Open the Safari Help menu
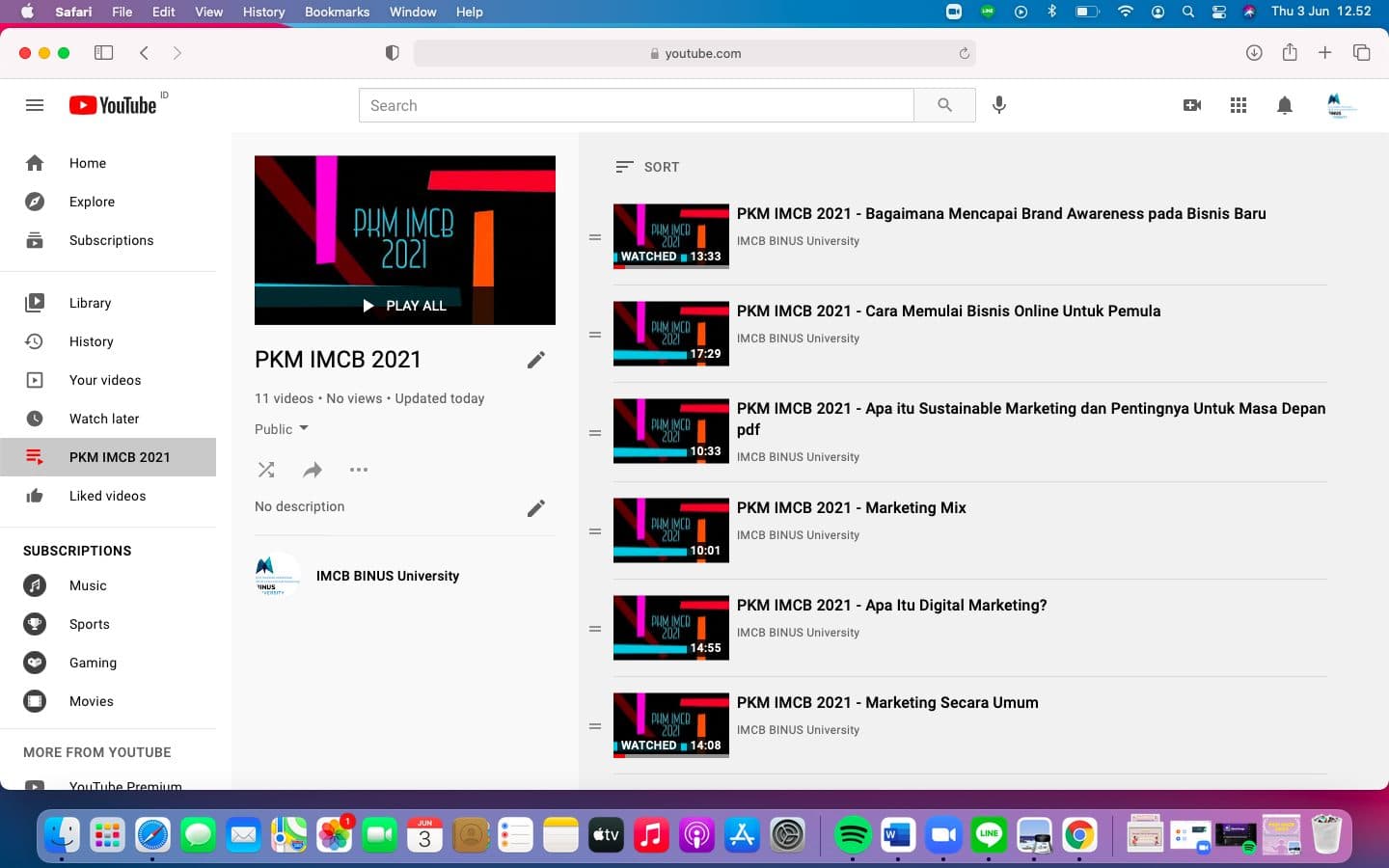This screenshot has width=1389, height=868. 469,12
